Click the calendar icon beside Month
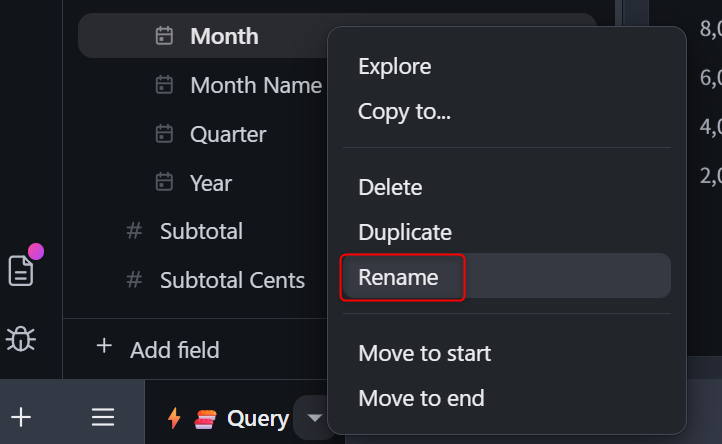This screenshot has width=722, height=444. click(165, 36)
